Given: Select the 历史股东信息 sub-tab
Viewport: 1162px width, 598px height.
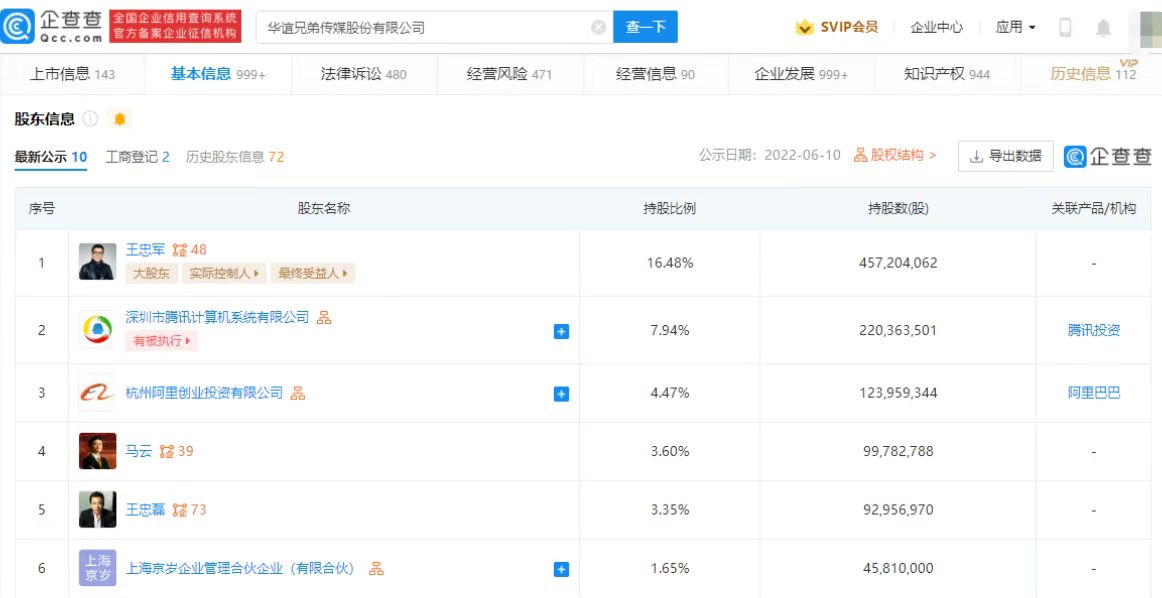Looking at the screenshot, I should point(234,157).
